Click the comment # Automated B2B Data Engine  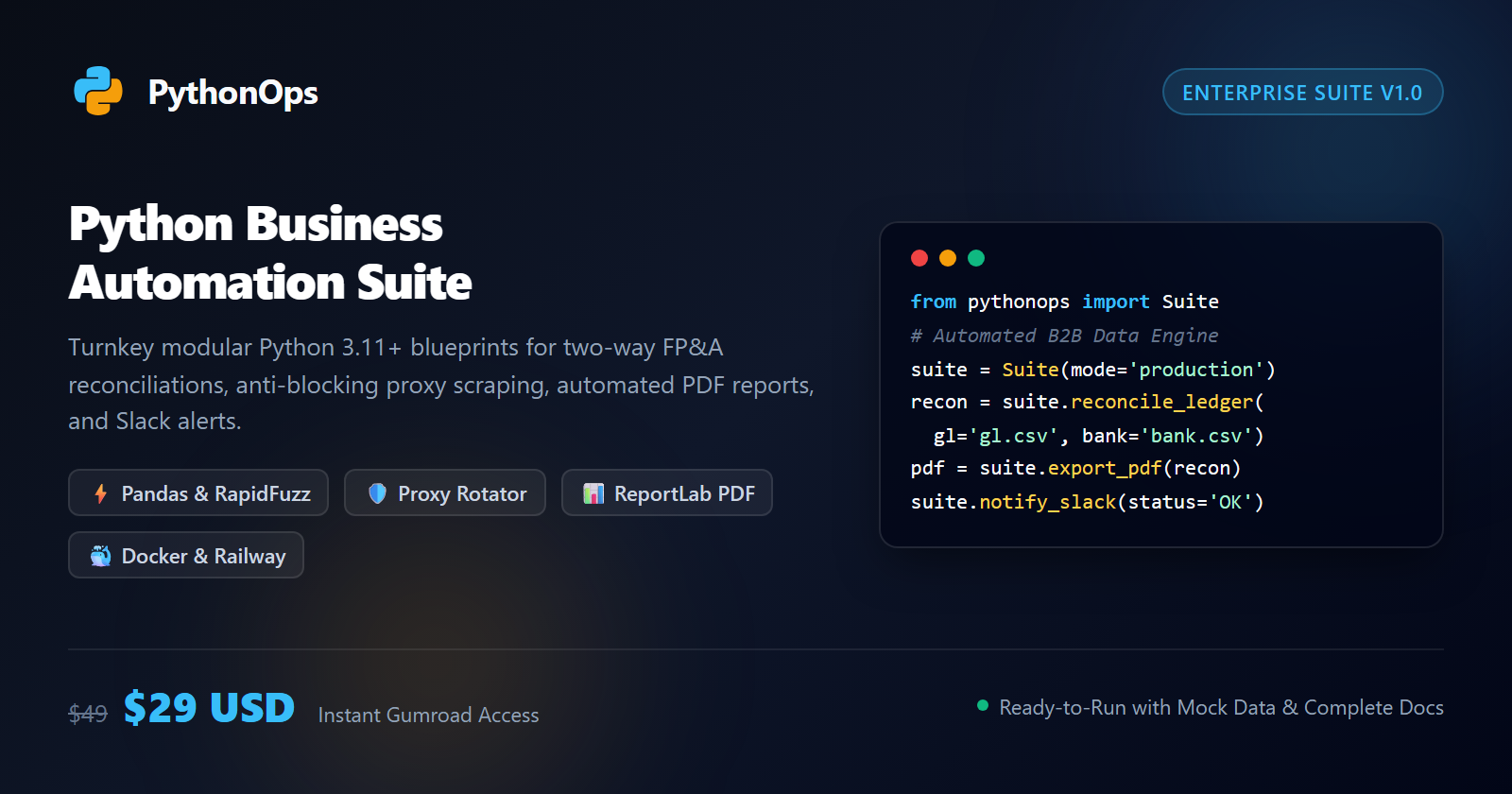tap(1065, 336)
